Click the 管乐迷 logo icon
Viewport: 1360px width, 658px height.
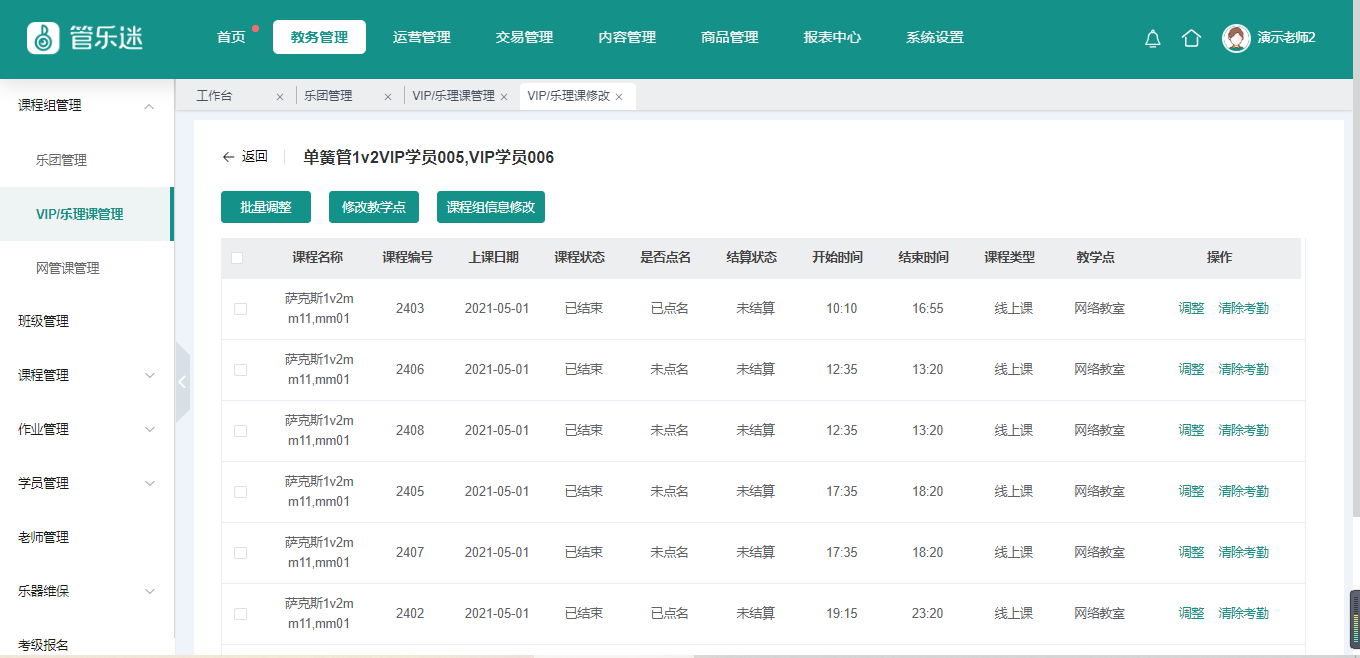tap(43, 38)
